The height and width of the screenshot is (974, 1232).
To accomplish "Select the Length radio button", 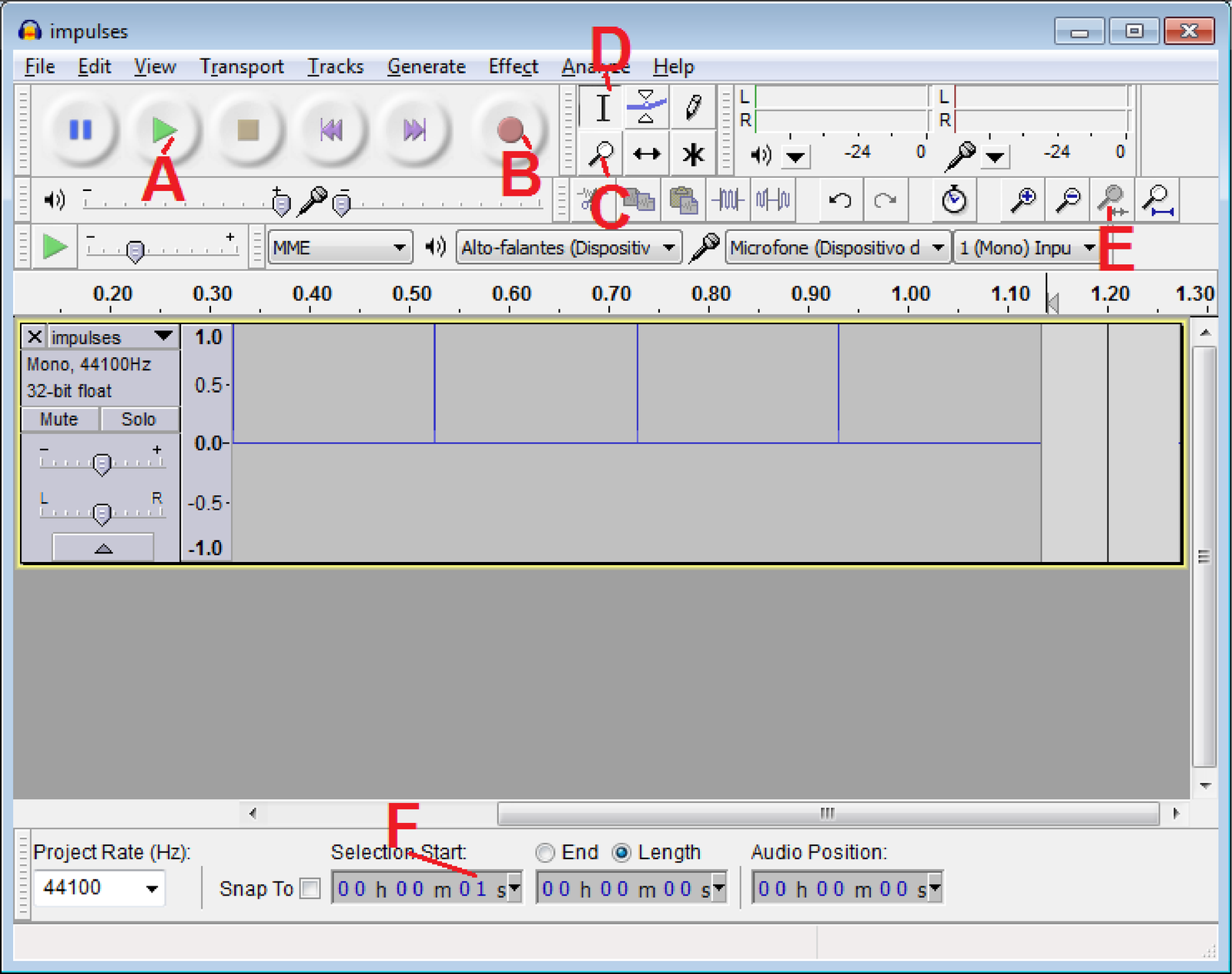I will [x=621, y=853].
